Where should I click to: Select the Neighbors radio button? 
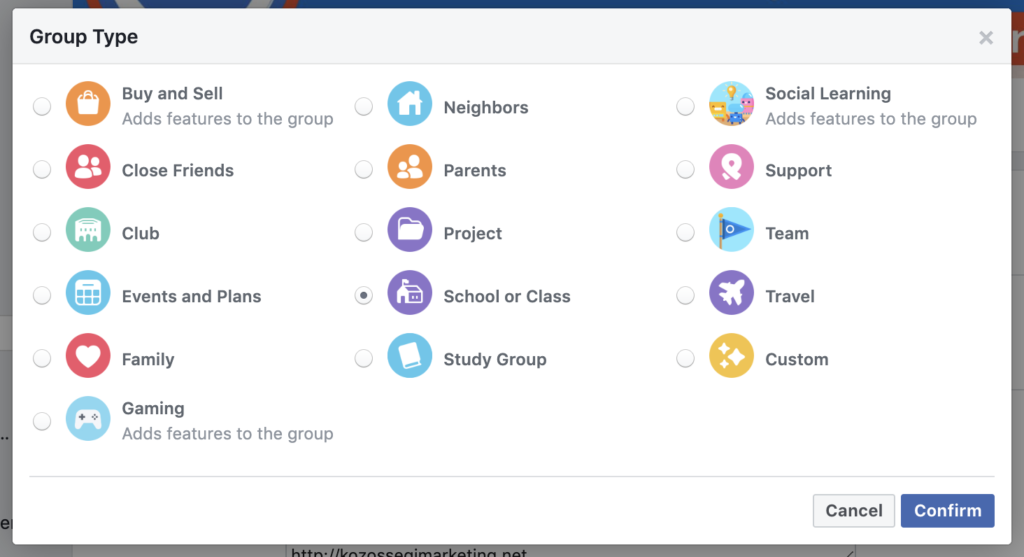[364, 106]
